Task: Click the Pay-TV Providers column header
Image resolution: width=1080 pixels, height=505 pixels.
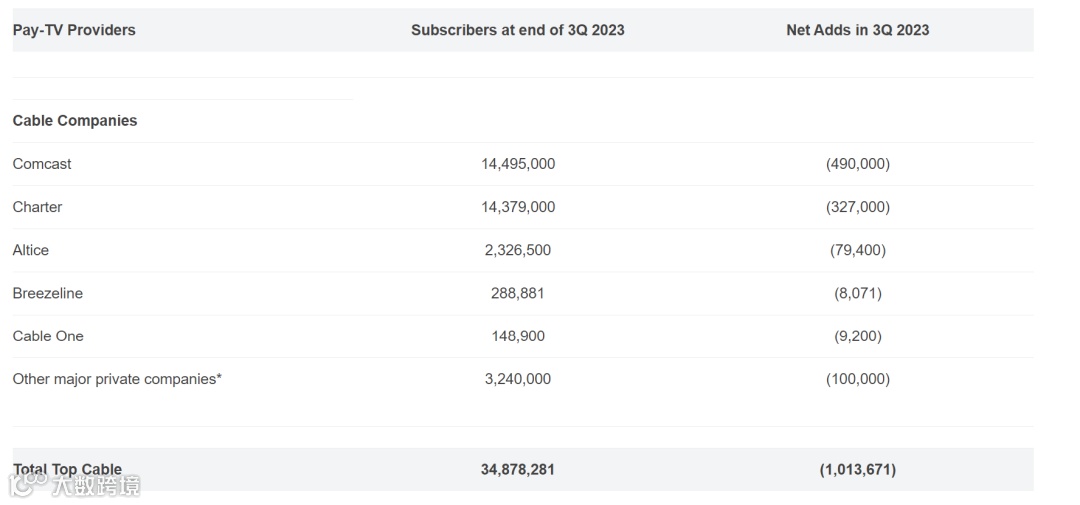Action: coord(74,30)
